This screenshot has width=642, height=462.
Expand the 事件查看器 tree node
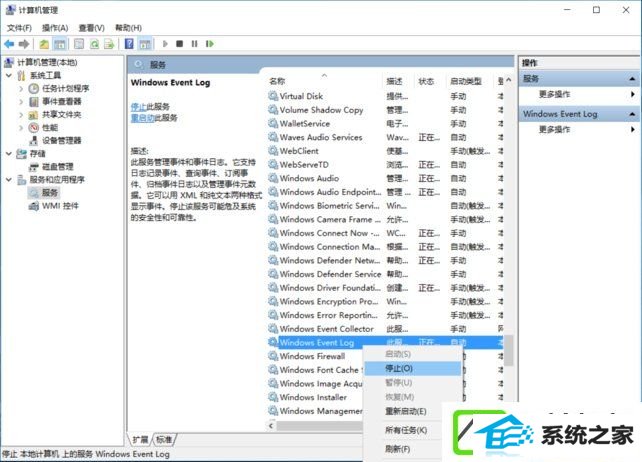(21, 102)
